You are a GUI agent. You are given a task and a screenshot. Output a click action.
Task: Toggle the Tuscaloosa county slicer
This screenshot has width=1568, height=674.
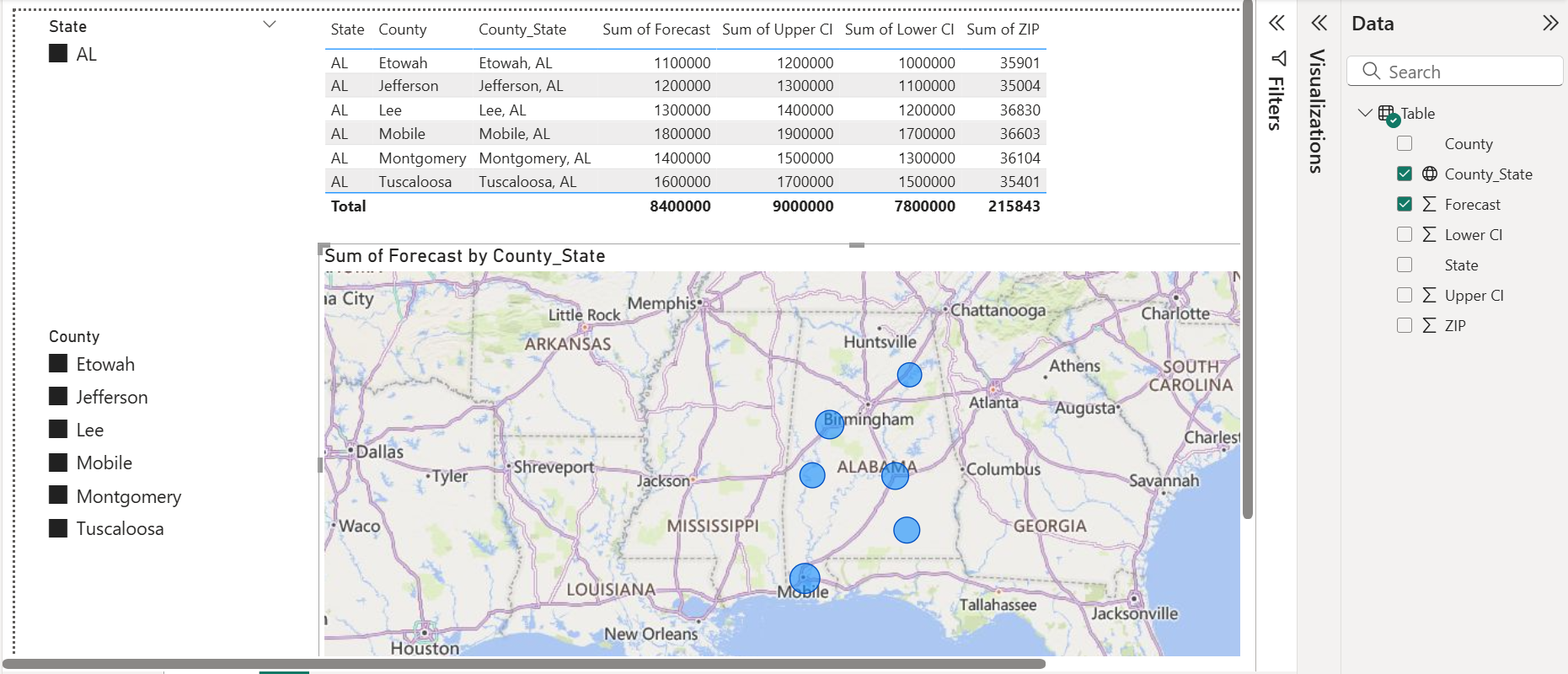tap(58, 528)
